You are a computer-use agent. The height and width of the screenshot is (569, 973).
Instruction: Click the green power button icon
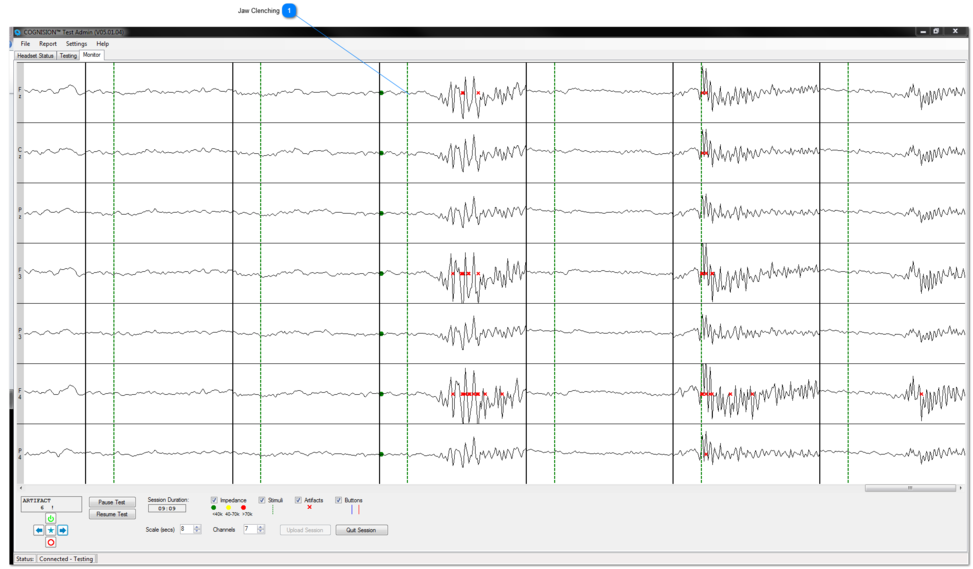pos(51,519)
